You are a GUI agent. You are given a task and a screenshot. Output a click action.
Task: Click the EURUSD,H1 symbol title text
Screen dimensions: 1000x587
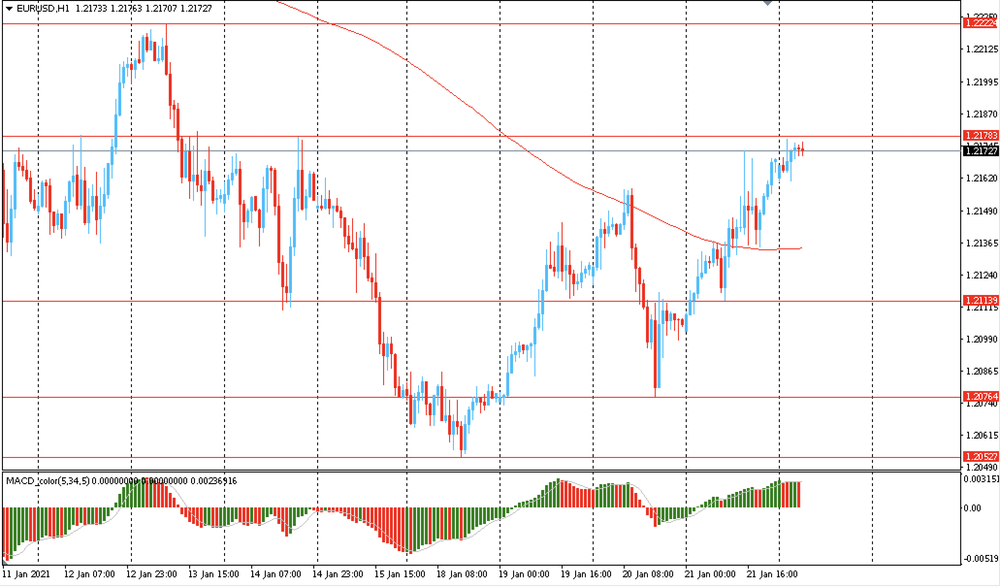44,9
